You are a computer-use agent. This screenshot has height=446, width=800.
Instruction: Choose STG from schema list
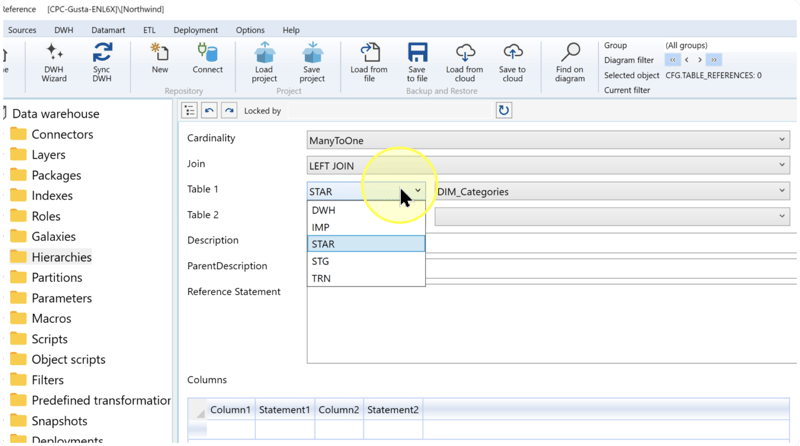point(366,261)
